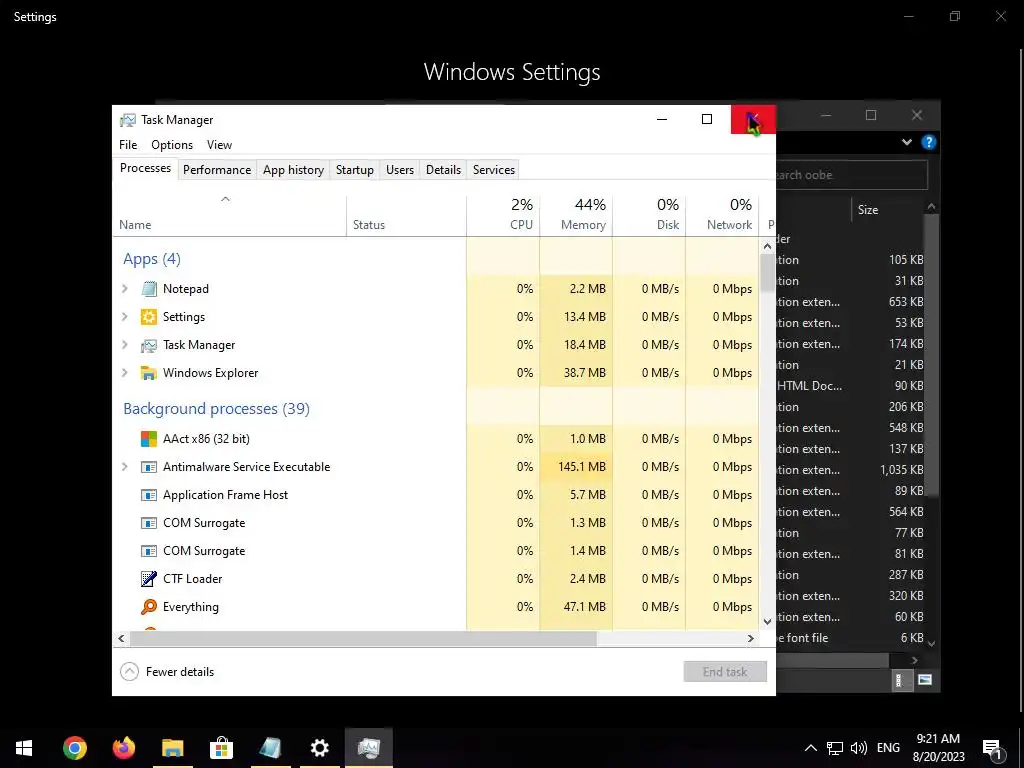Click the Task Manager title bar icon
The image size is (1024, 768).
coord(128,120)
